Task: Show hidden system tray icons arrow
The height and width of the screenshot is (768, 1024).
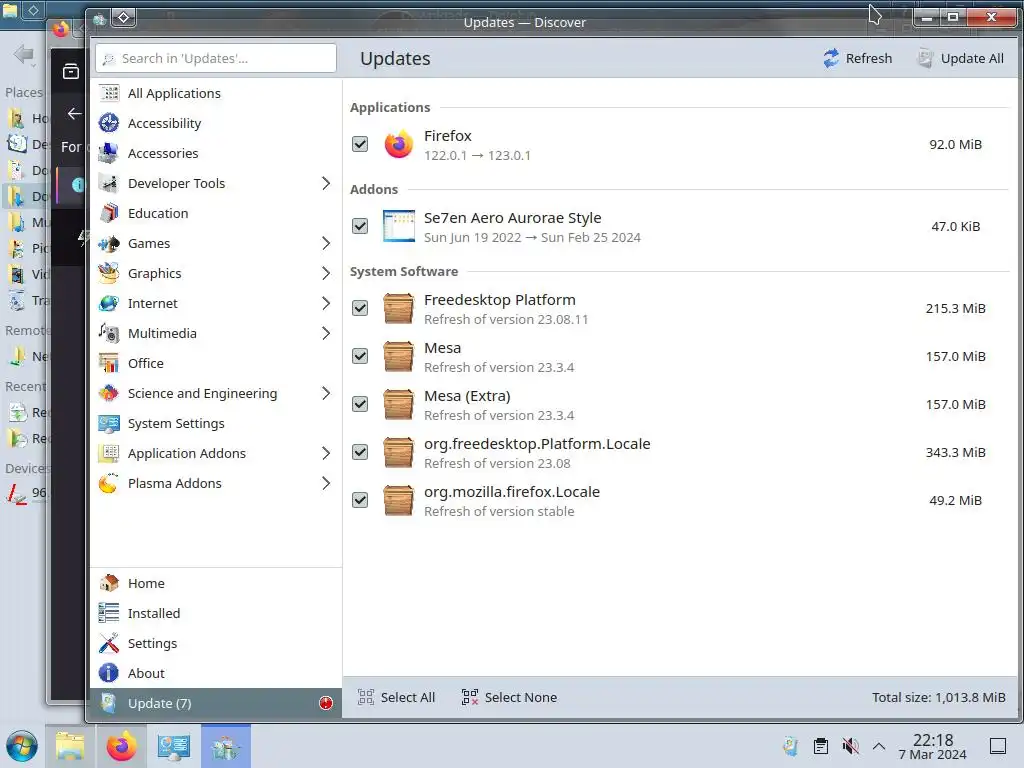Action: (879, 746)
